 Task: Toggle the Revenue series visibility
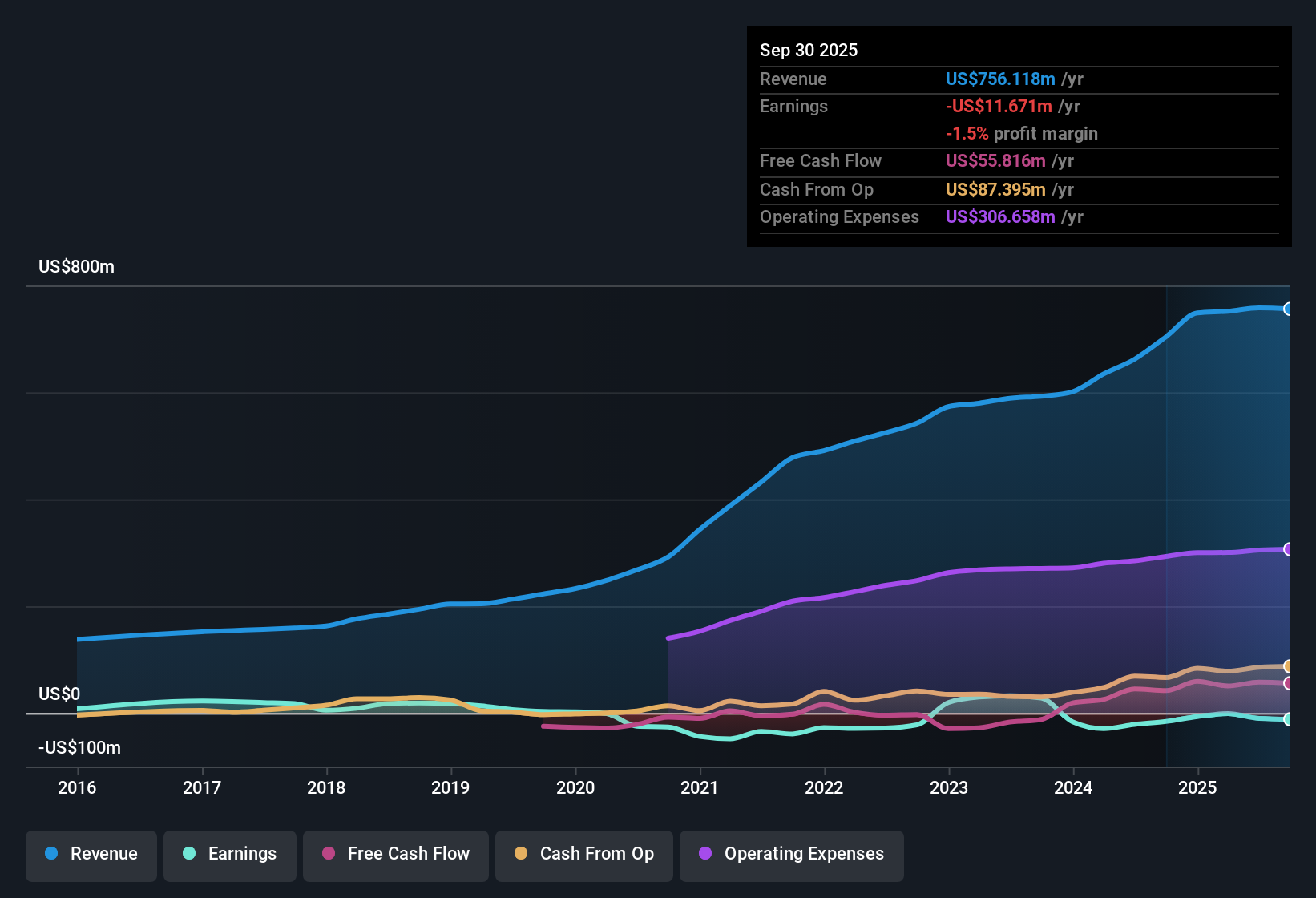click(x=91, y=854)
